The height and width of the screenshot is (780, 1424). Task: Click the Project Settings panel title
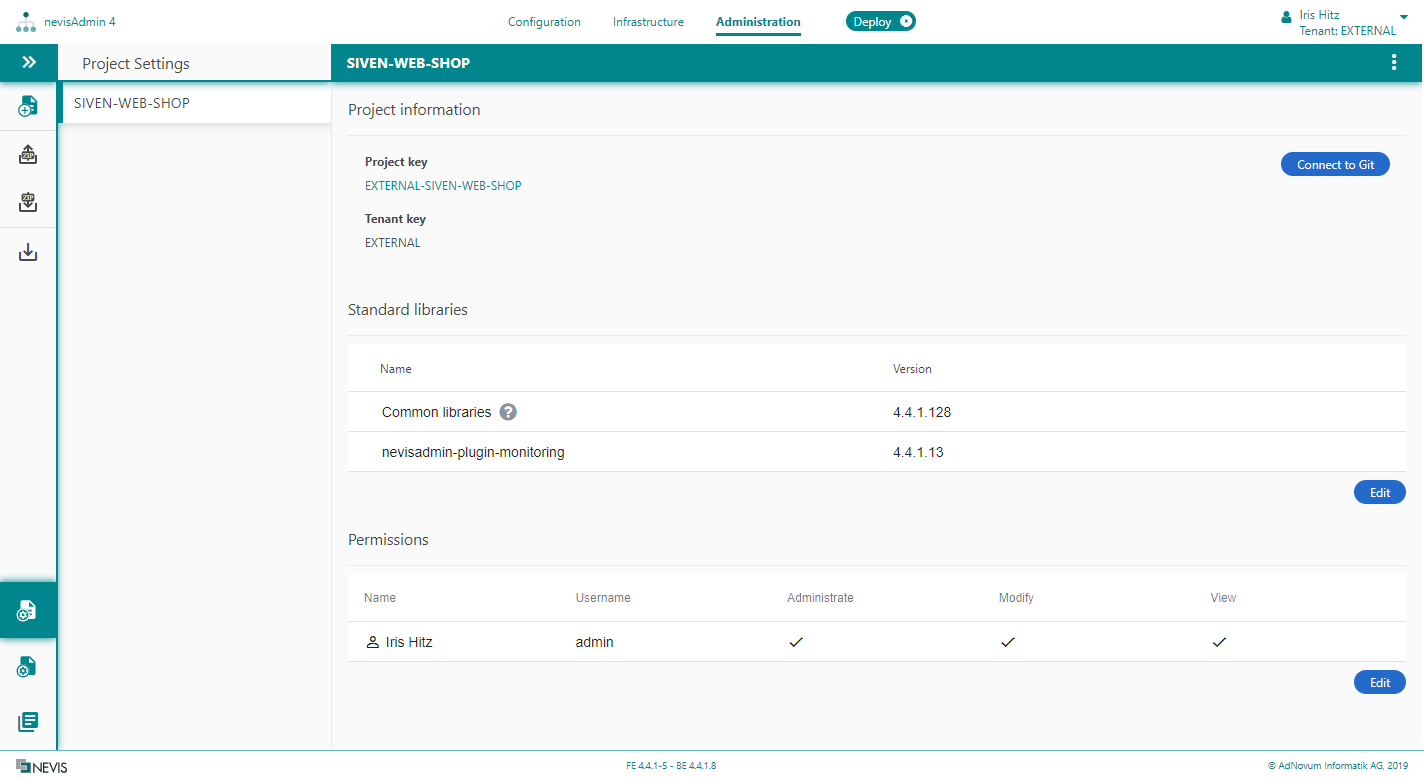tap(136, 64)
